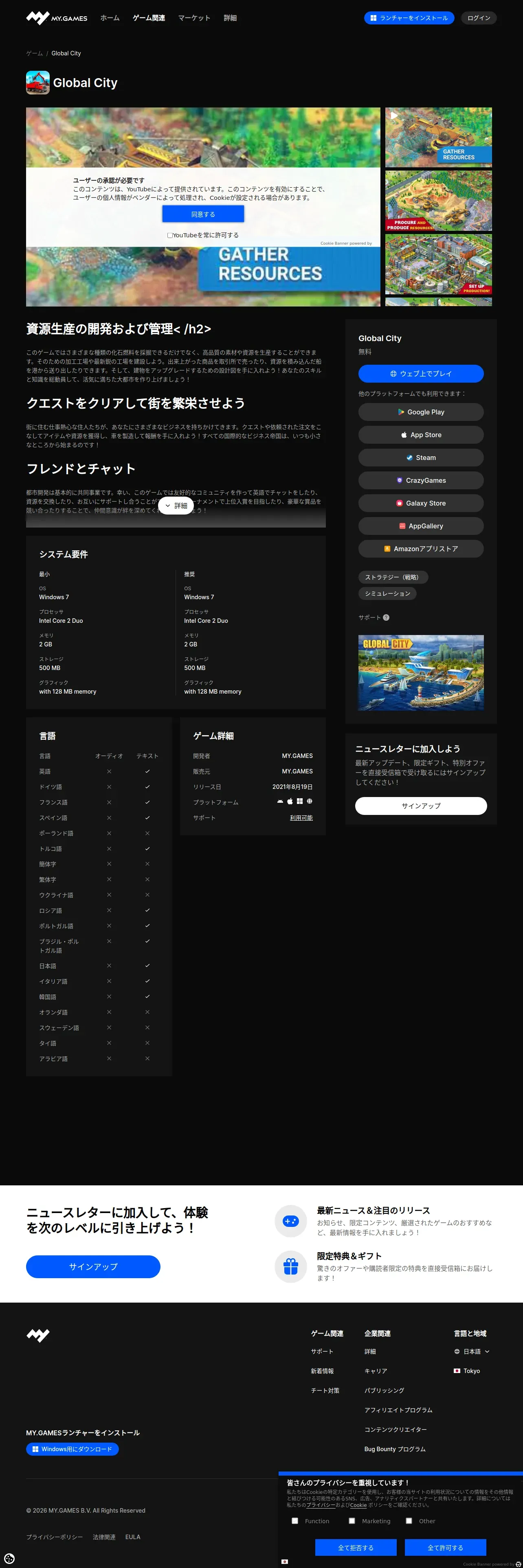This screenshot has width=523, height=1568.
Task: Click the MY.GAMES logo in the footer
Action: [x=38, y=1335]
